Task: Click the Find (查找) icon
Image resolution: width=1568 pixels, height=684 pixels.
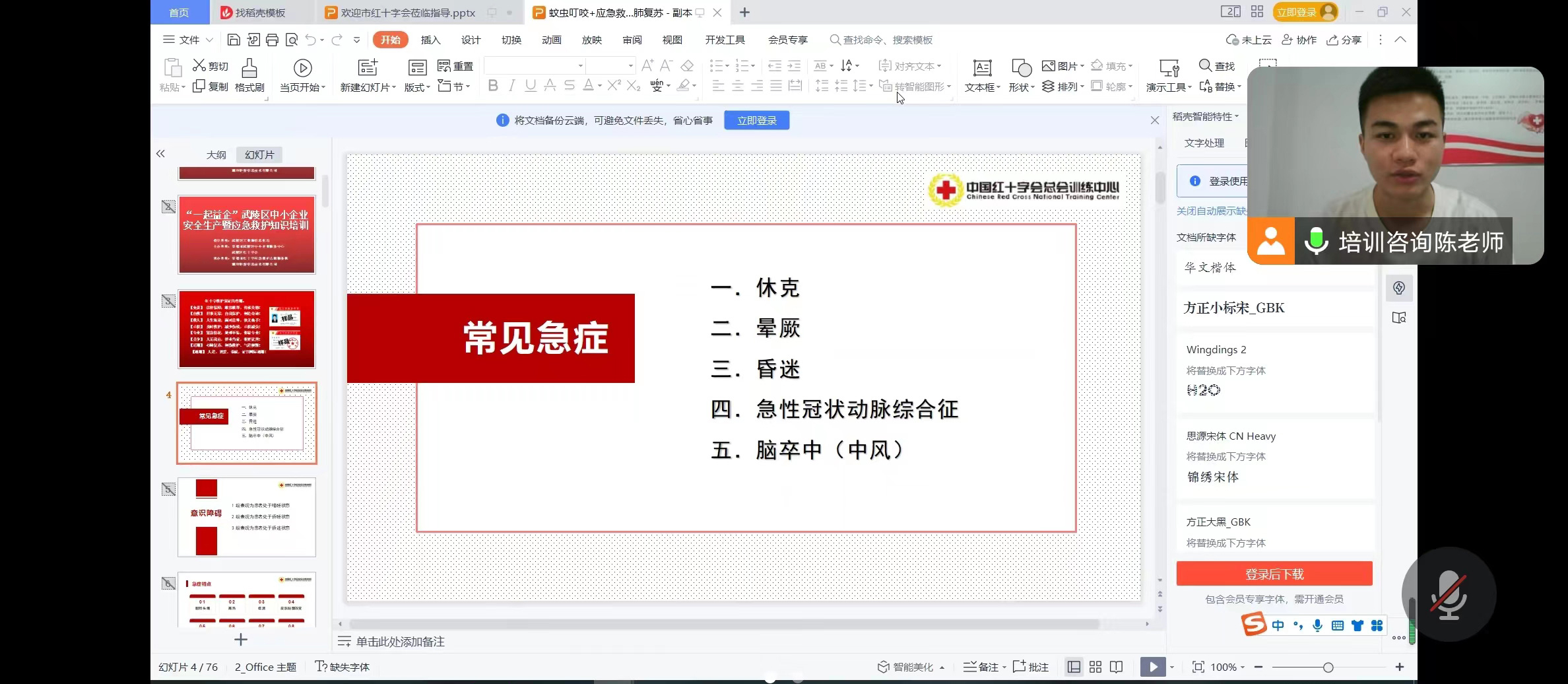Action: pos(1205,65)
